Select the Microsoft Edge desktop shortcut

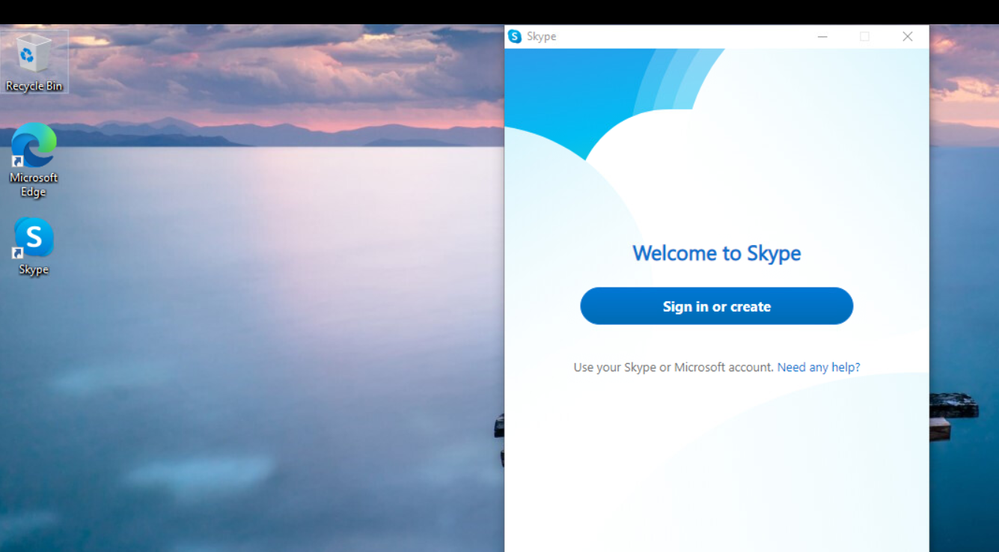coord(34,161)
